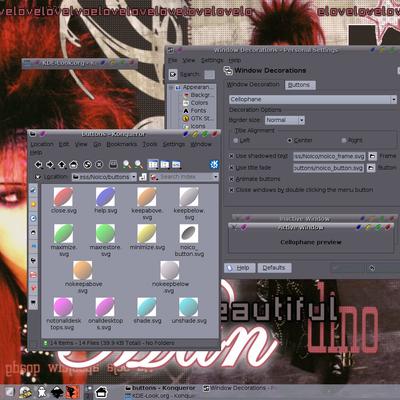The width and height of the screenshot is (400, 400).
Task: Select Colors in the settings tree
Action: (x=196, y=103)
